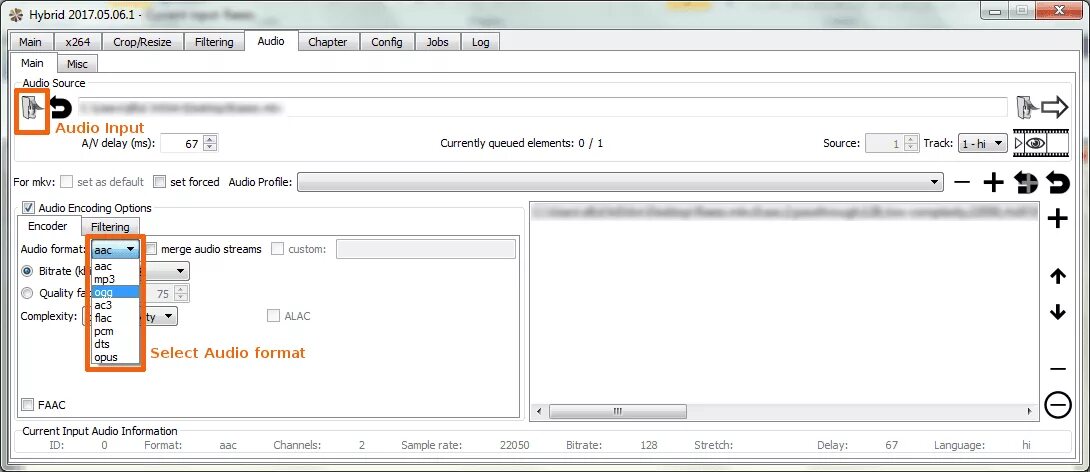1090x472 pixels.
Task: Open the top-level Filtering tab
Action: click(214, 42)
